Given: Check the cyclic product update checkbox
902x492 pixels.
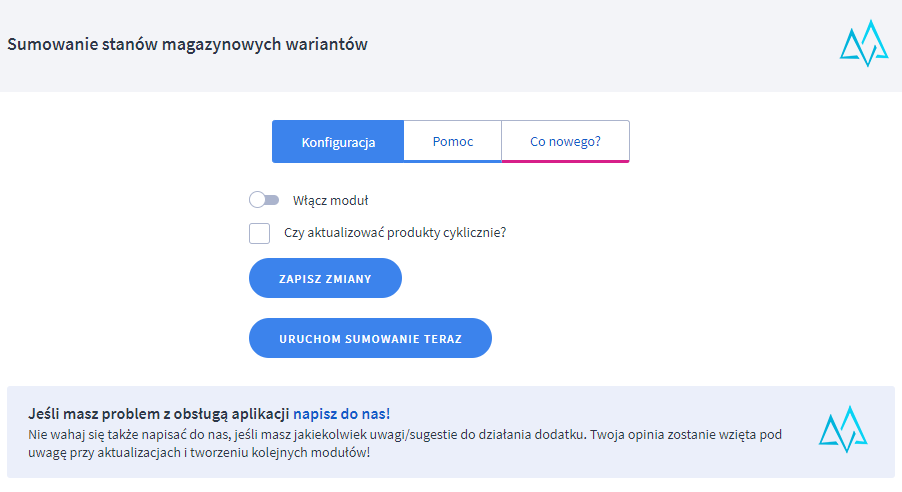Looking at the screenshot, I should 260,233.
